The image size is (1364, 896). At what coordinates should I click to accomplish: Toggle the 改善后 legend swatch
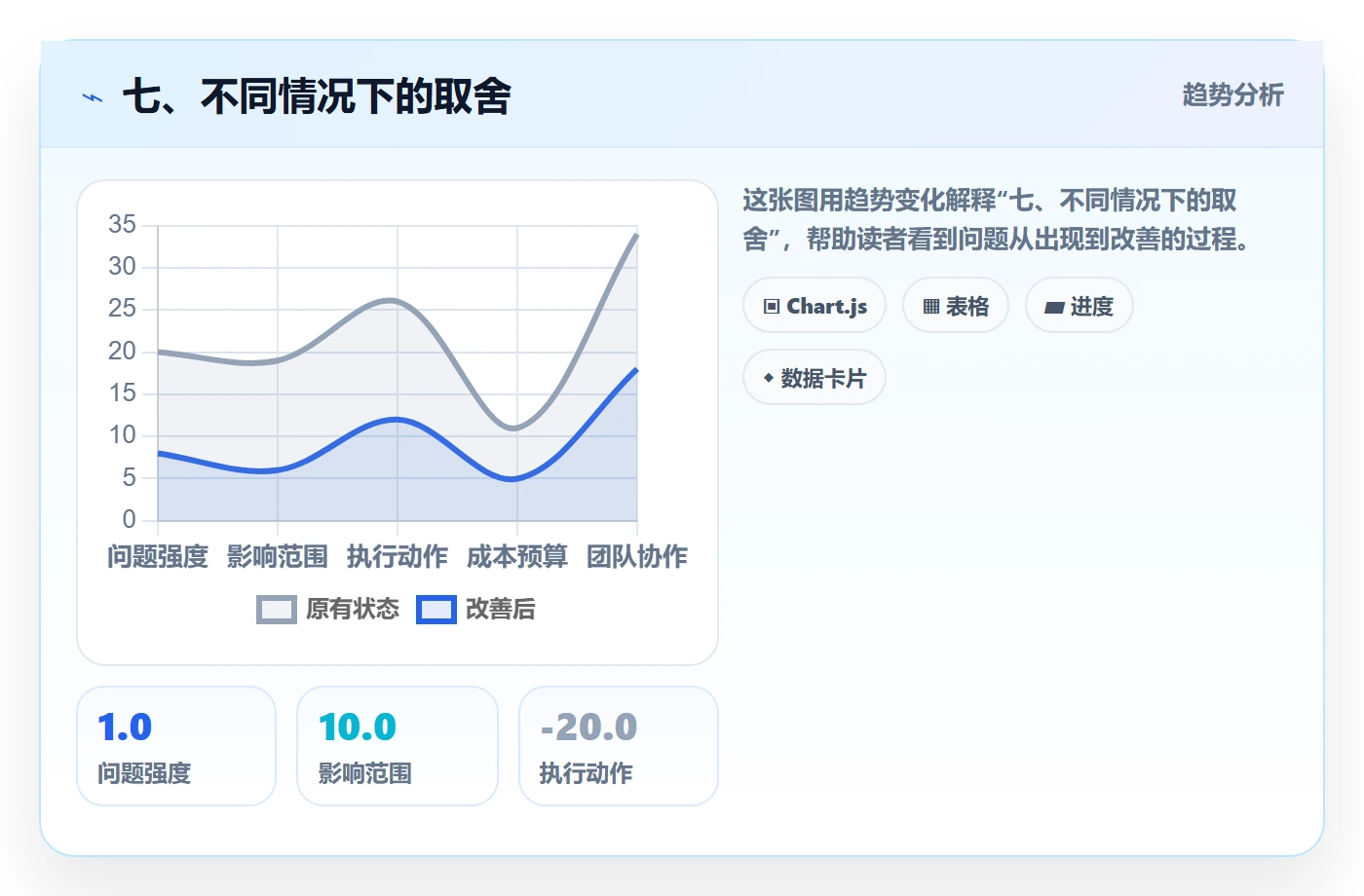pos(436,610)
